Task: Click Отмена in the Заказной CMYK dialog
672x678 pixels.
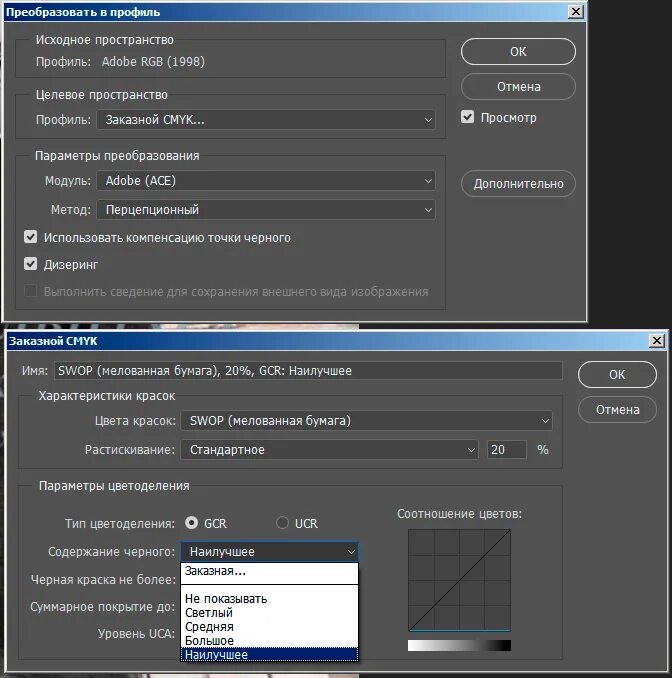Action: [x=617, y=409]
